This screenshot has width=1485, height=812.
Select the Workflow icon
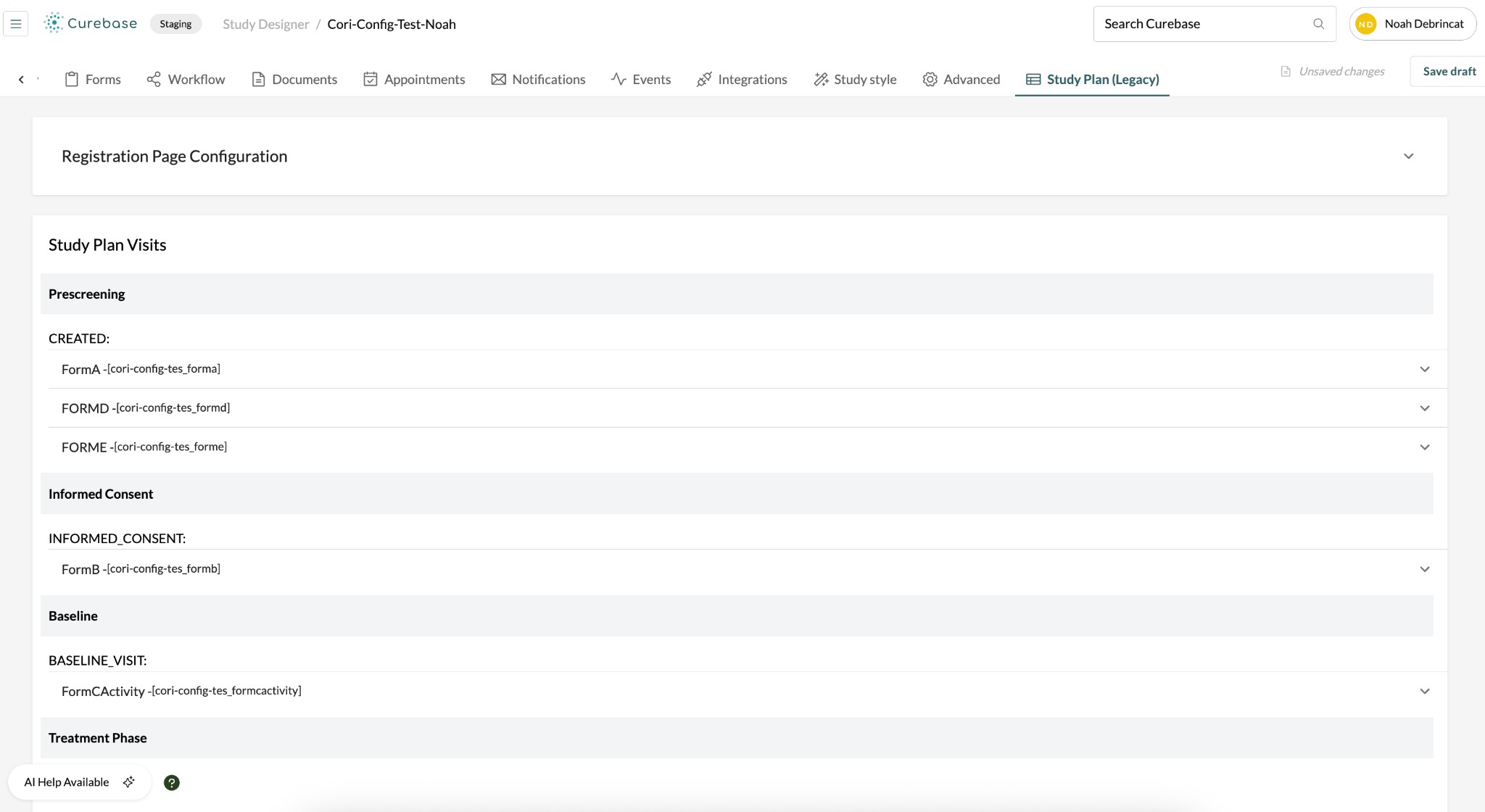(153, 79)
